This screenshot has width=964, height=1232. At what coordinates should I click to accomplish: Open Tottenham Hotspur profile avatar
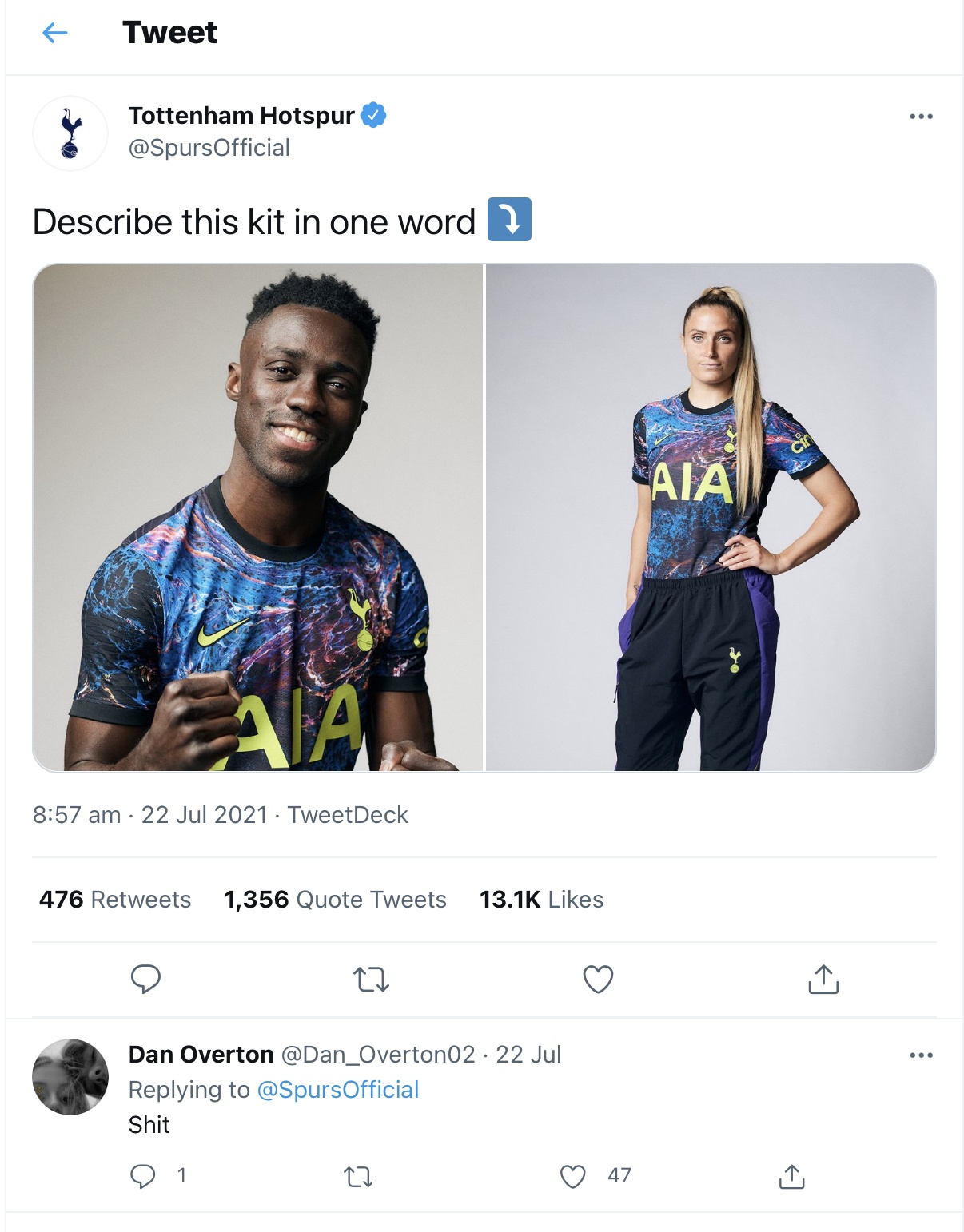(x=70, y=133)
